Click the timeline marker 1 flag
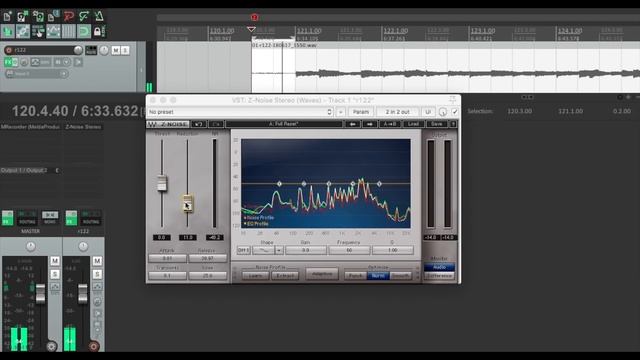The width and height of the screenshot is (640, 360). 254,18
